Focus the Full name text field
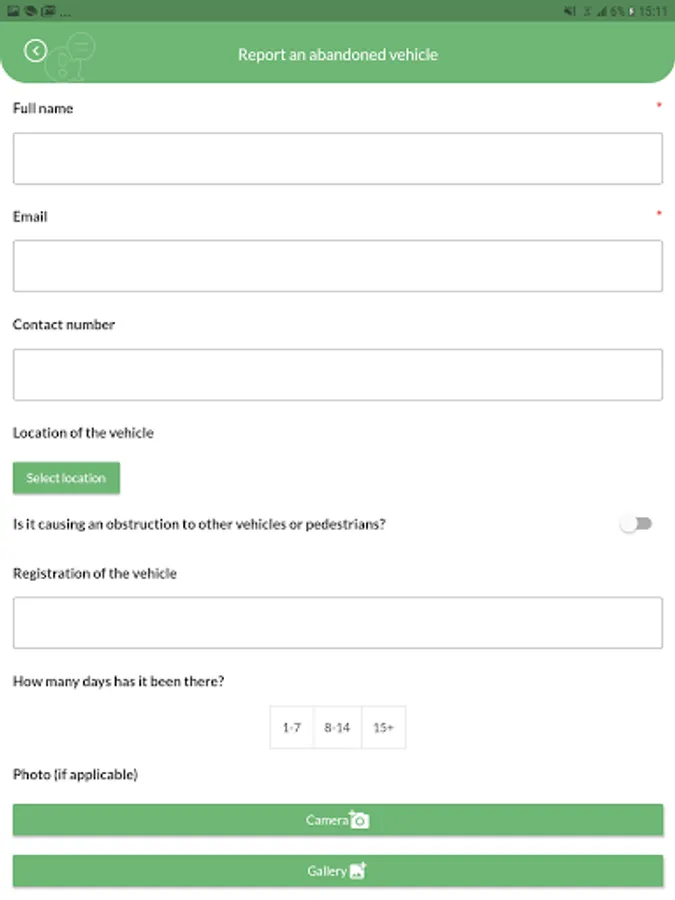Screen dimensions: 675x900 click(337, 159)
